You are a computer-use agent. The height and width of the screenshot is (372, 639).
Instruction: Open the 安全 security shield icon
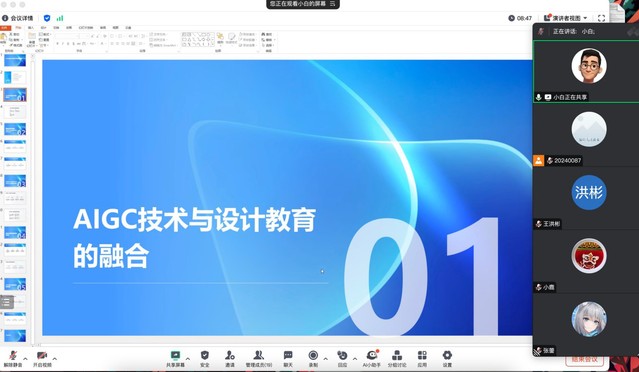click(205, 359)
